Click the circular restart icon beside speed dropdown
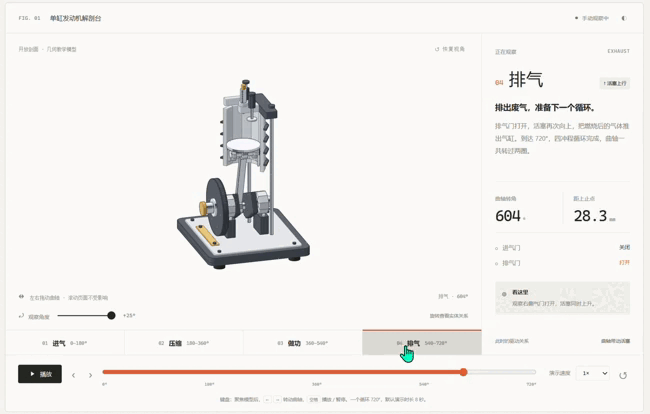Viewport: 650px width, 414px height. click(623, 375)
